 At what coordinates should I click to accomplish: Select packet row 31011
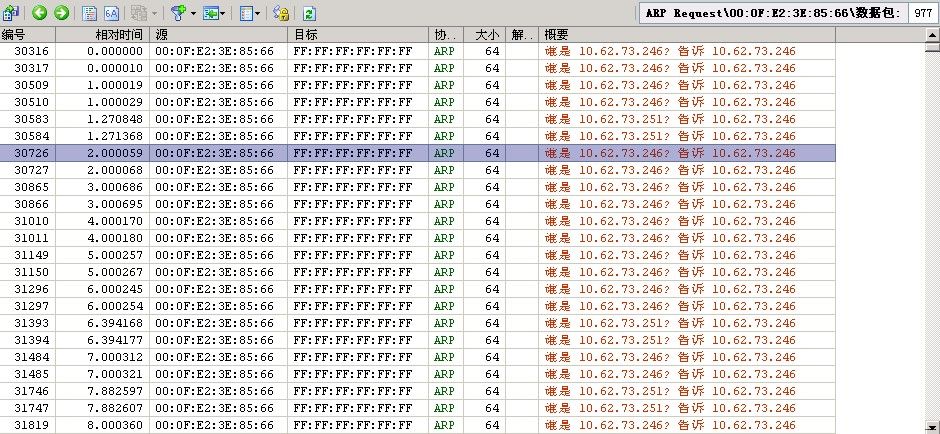coord(417,238)
